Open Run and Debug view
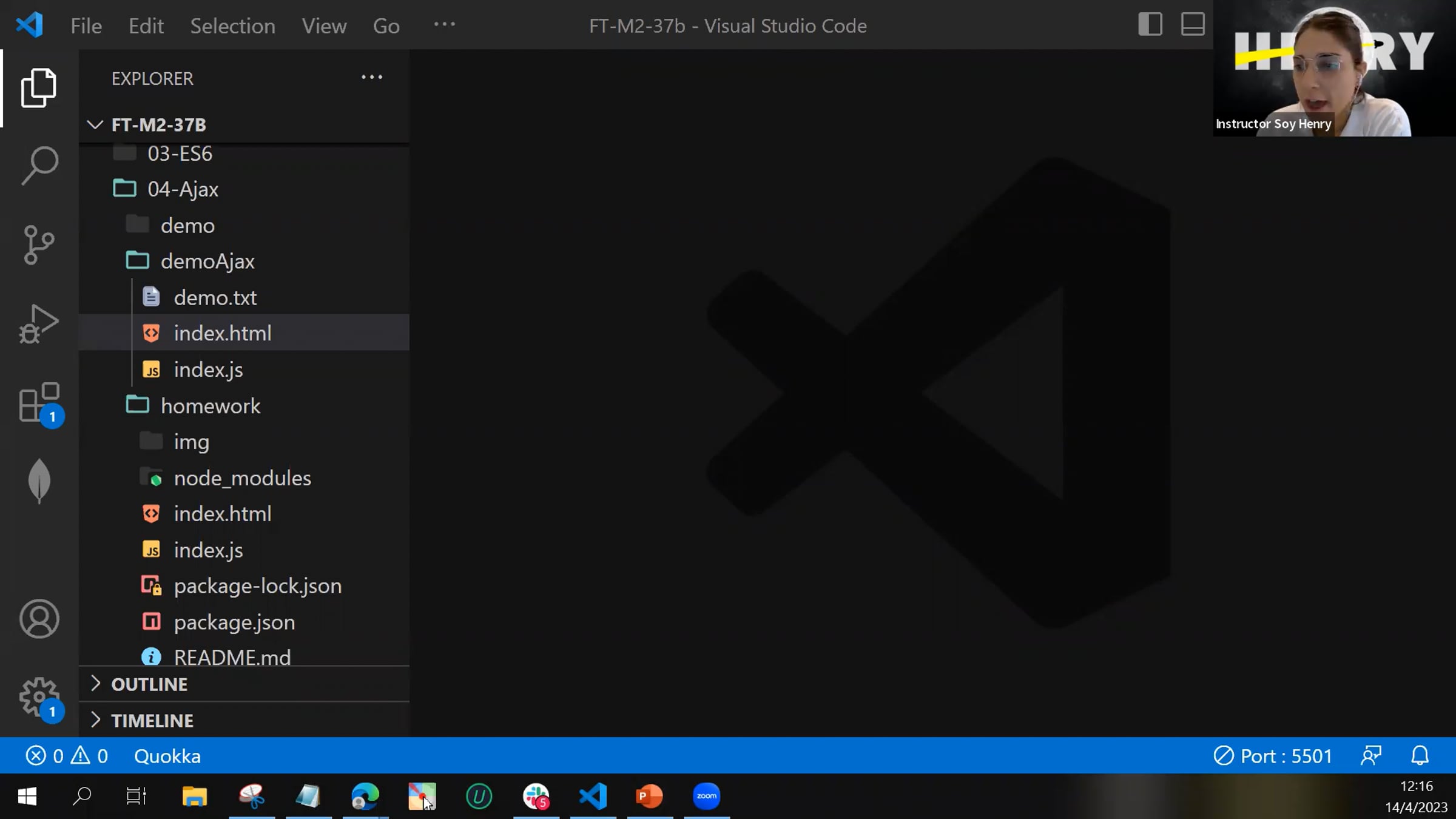This screenshot has height=819, width=1456. pos(39,323)
